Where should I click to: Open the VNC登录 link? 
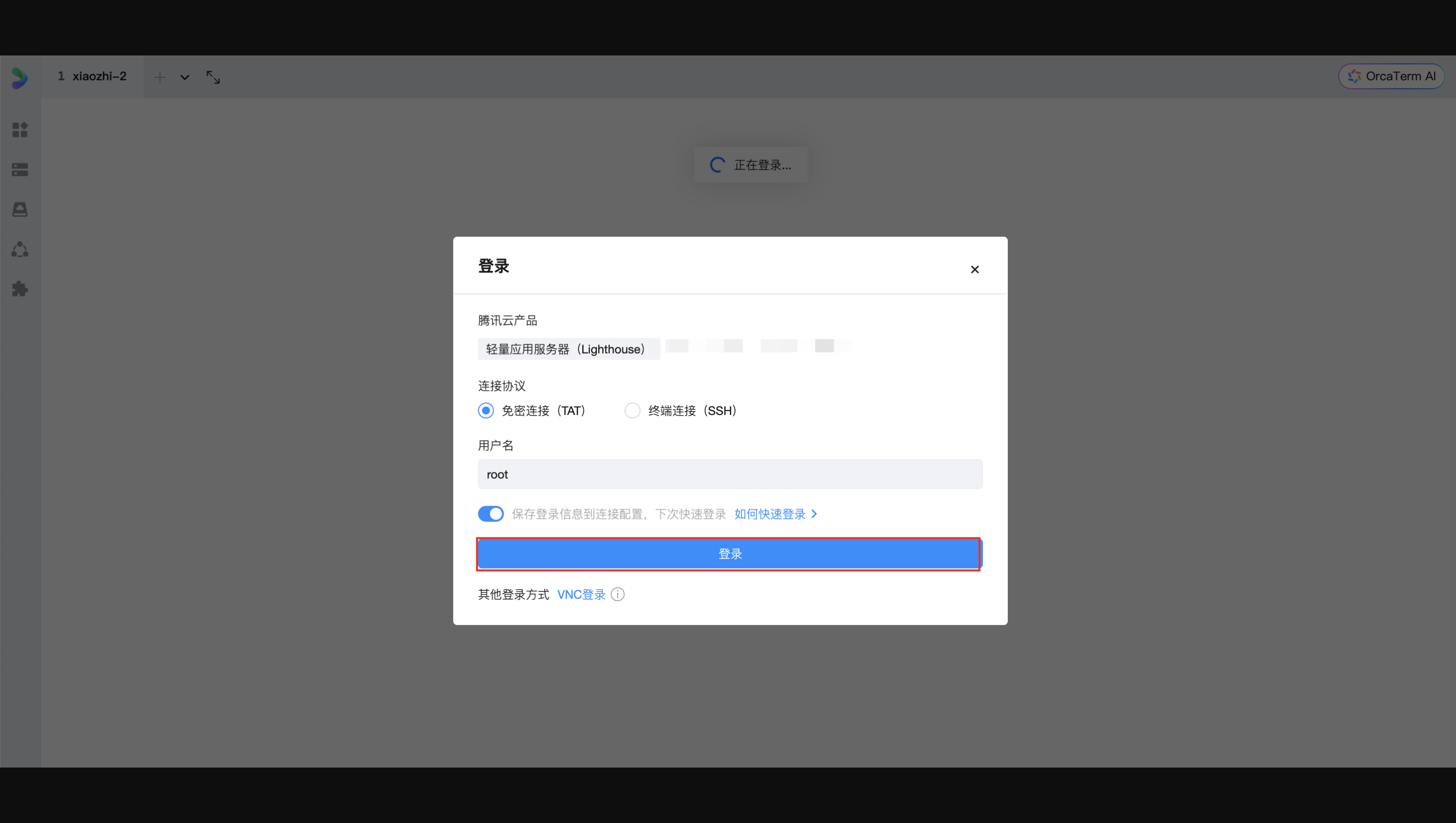581,594
